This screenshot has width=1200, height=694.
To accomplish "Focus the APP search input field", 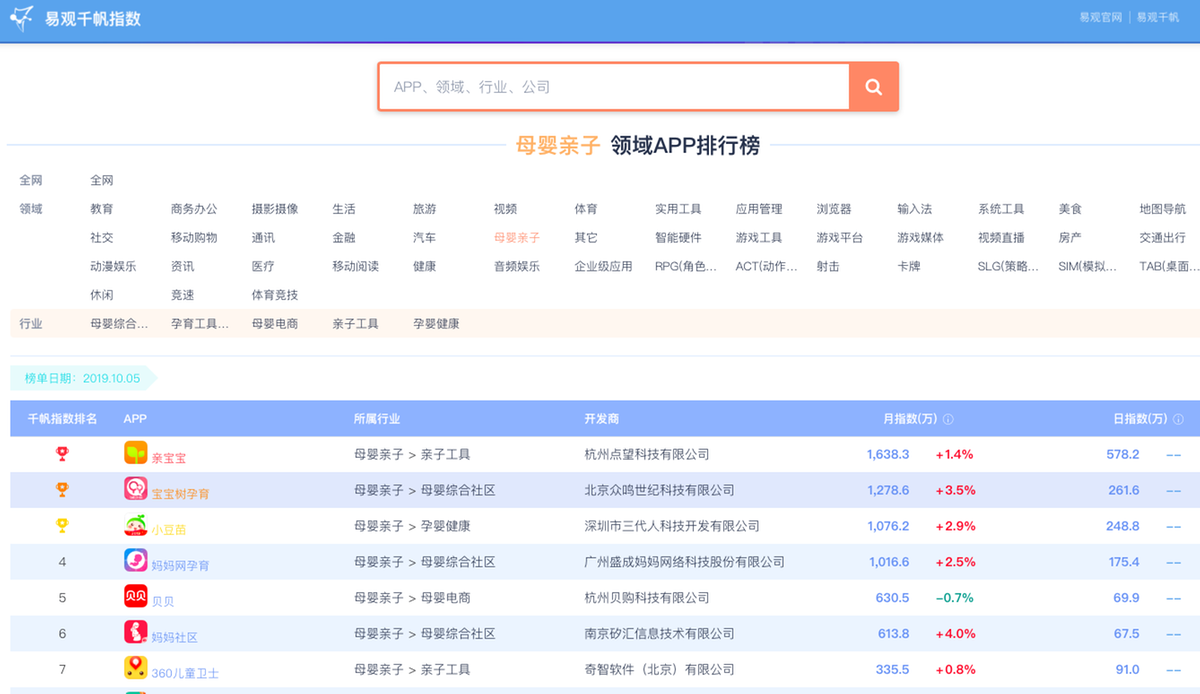I will tap(614, 87).
